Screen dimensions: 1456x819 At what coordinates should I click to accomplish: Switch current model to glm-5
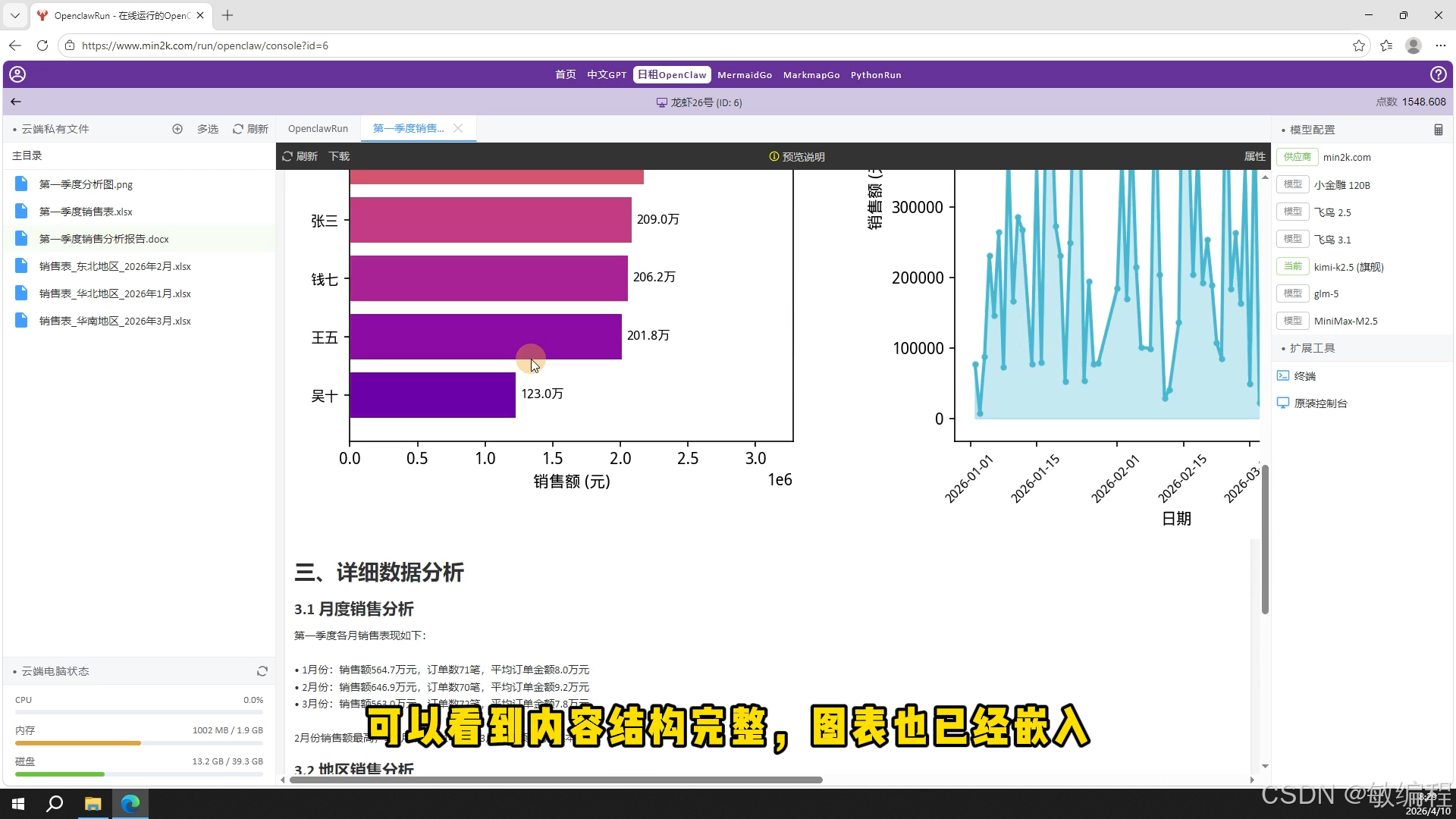[x=1326, y=293]
